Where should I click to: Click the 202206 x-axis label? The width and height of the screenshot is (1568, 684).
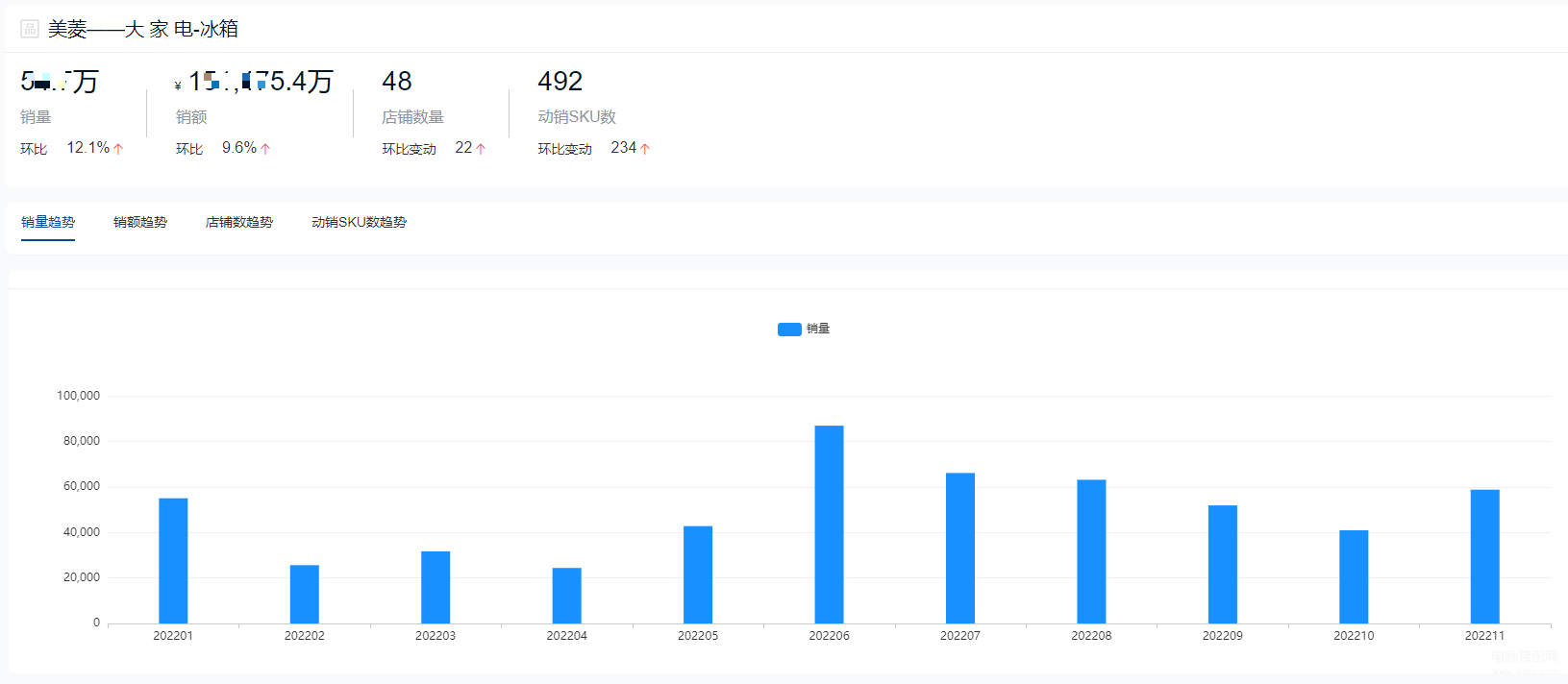pyautogui.click(x=829, y=636)
